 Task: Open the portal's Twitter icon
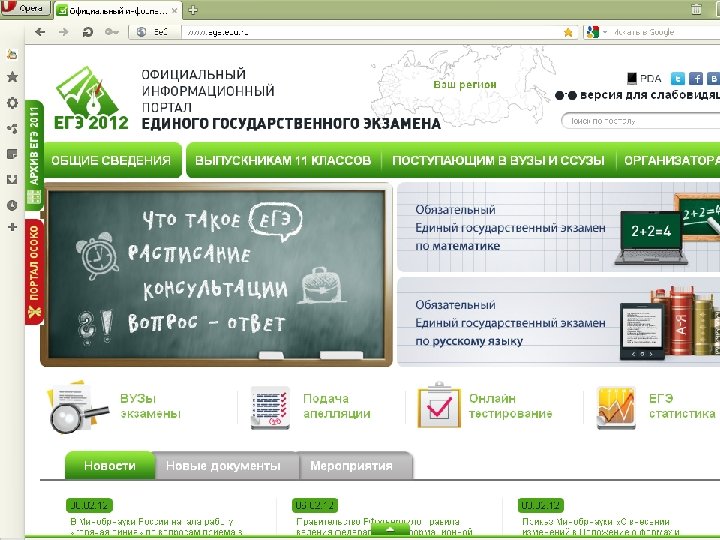[677, 79]
